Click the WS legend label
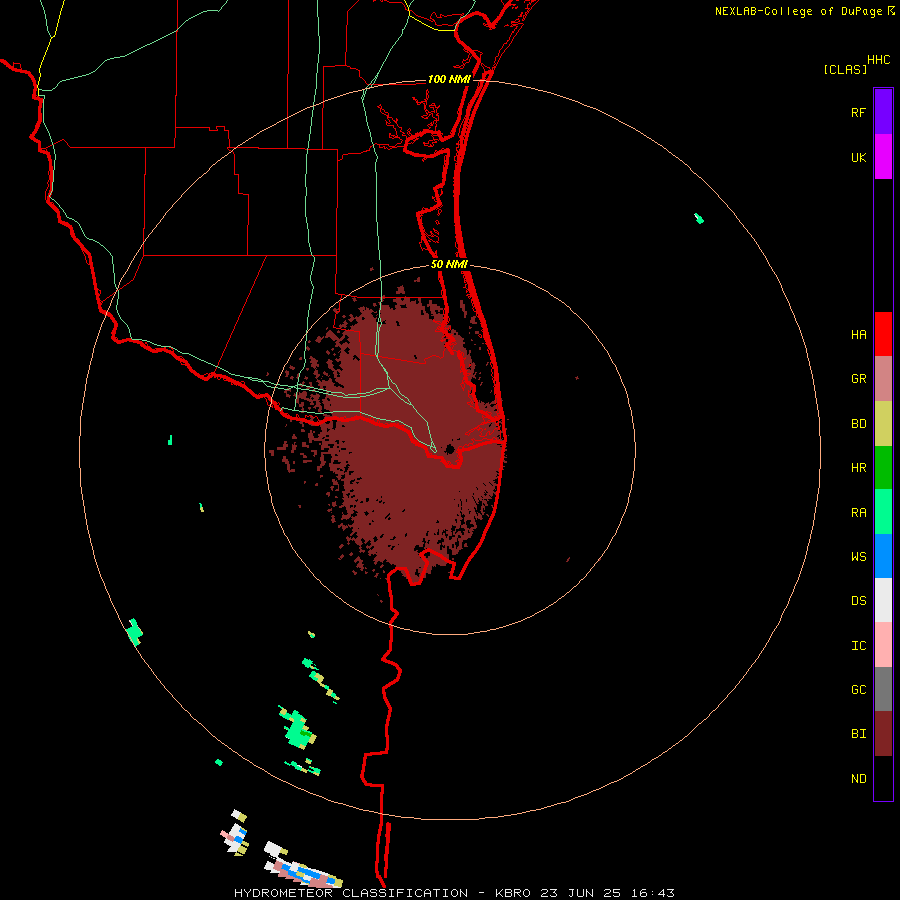Viewport: 900px width, 900px height. pyautogui.click(x=858, y=557)
